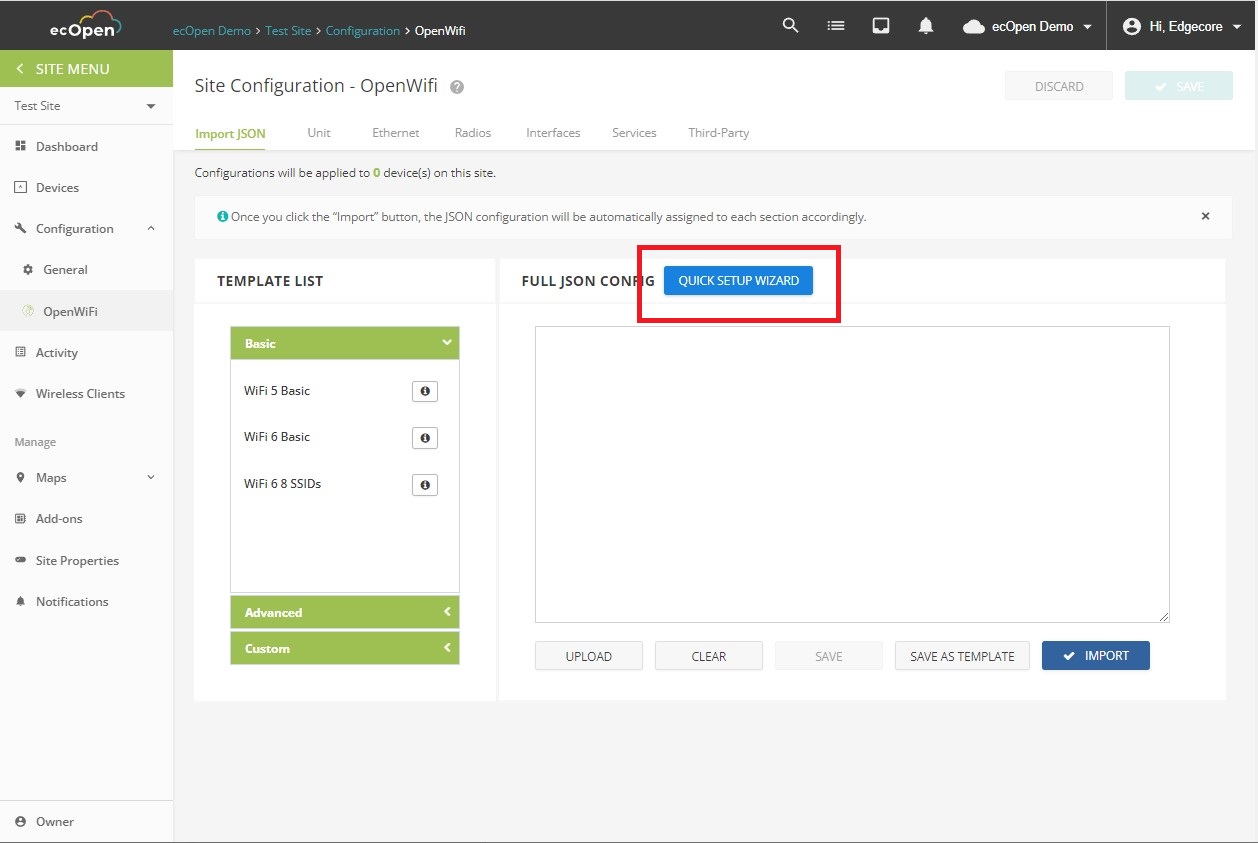This screenshot has height=843, width=1258.
Task: Open the search magnifier icon
Action: 790,26
